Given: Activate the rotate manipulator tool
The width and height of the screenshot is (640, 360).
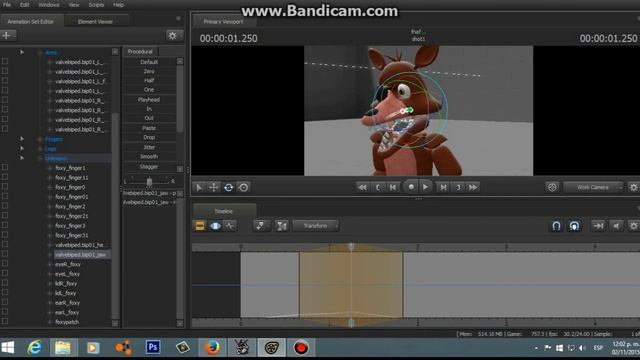Looking at the screenshot, I should [229, 187].
